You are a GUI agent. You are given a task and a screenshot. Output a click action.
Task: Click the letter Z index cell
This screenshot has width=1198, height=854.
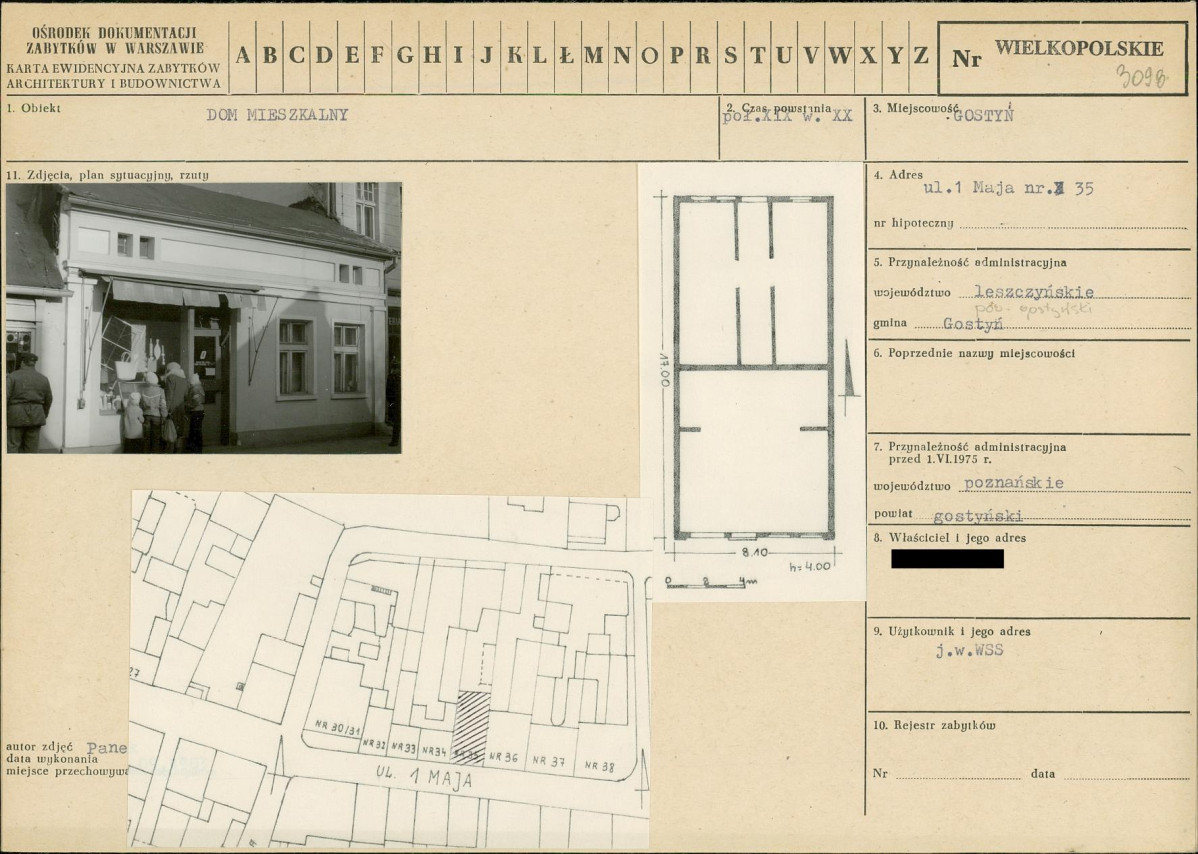[x=921, y=57]
